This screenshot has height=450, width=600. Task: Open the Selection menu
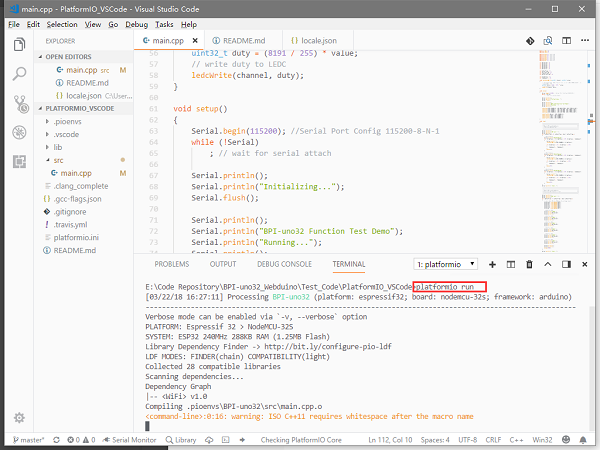61,24
